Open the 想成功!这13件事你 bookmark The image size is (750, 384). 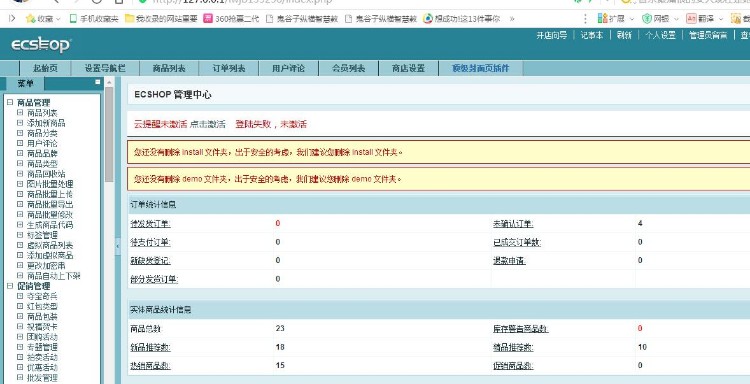pos(462,19)
